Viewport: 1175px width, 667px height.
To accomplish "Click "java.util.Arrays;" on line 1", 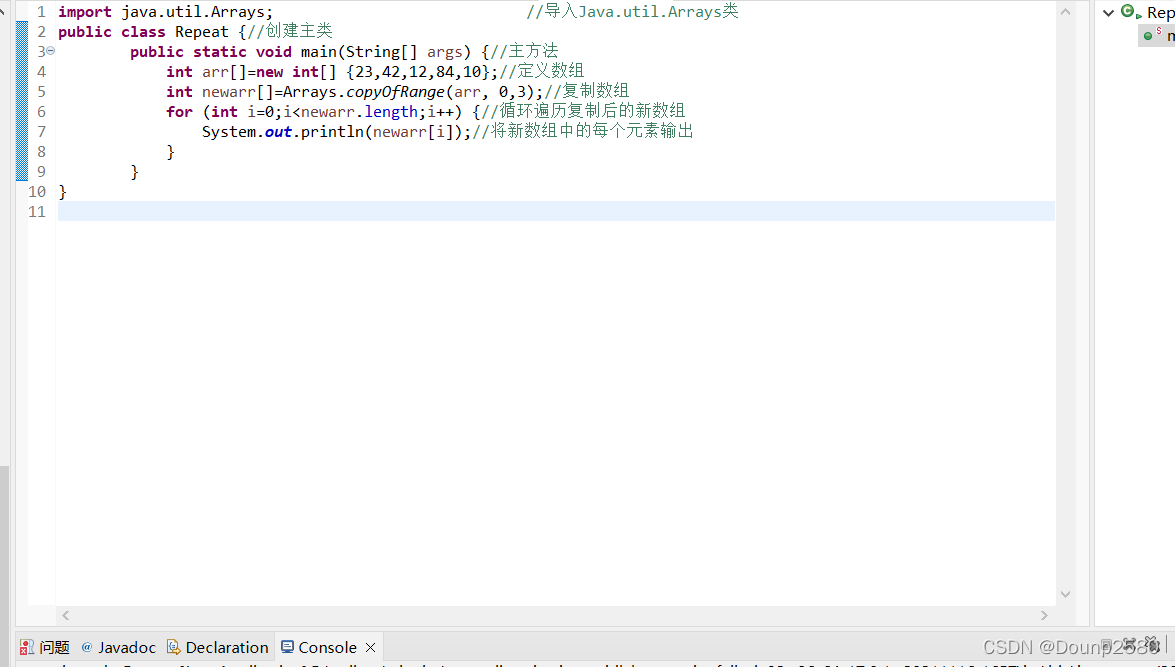I will tap(197, 12).
